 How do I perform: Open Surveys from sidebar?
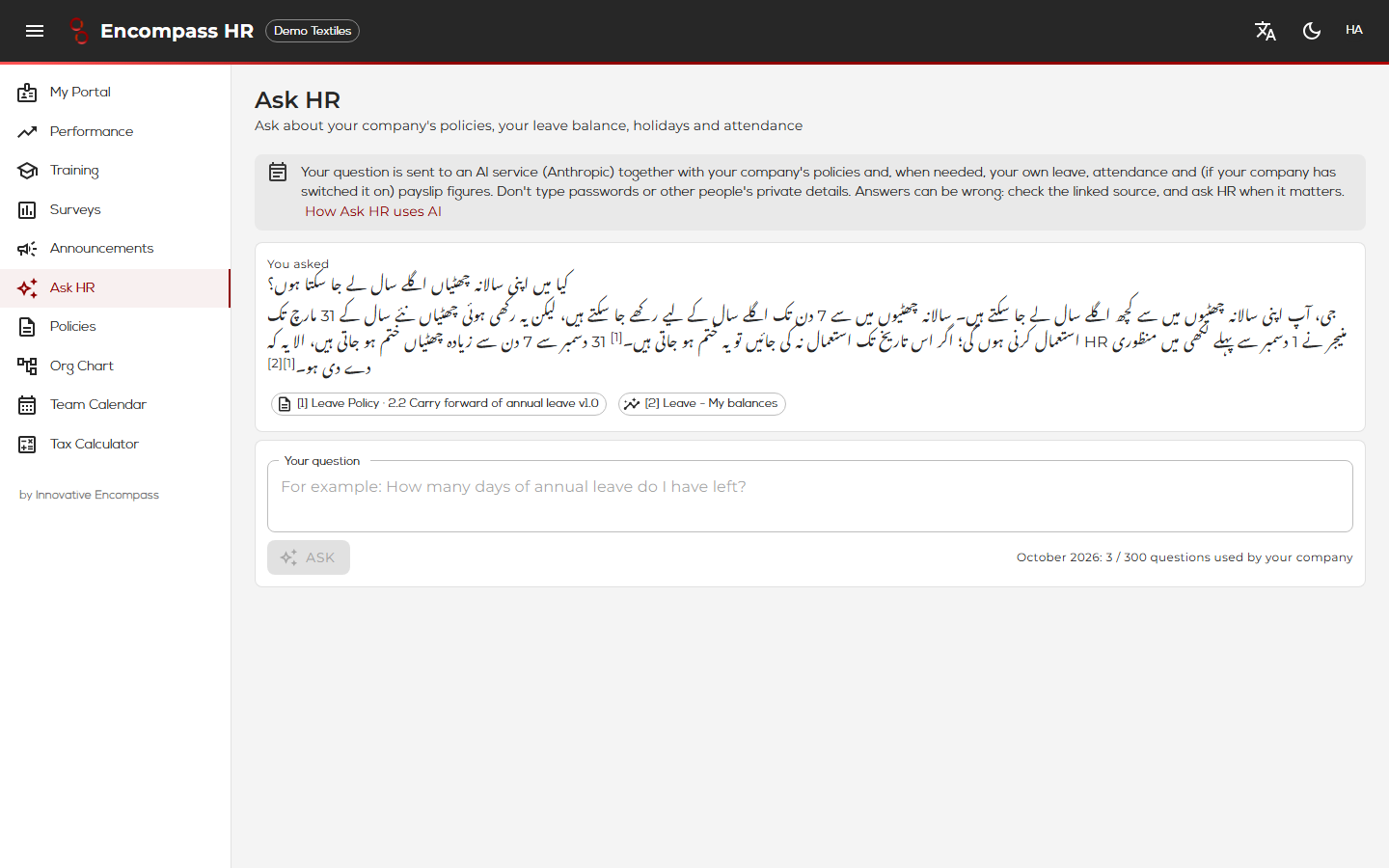tap(115, 209)
